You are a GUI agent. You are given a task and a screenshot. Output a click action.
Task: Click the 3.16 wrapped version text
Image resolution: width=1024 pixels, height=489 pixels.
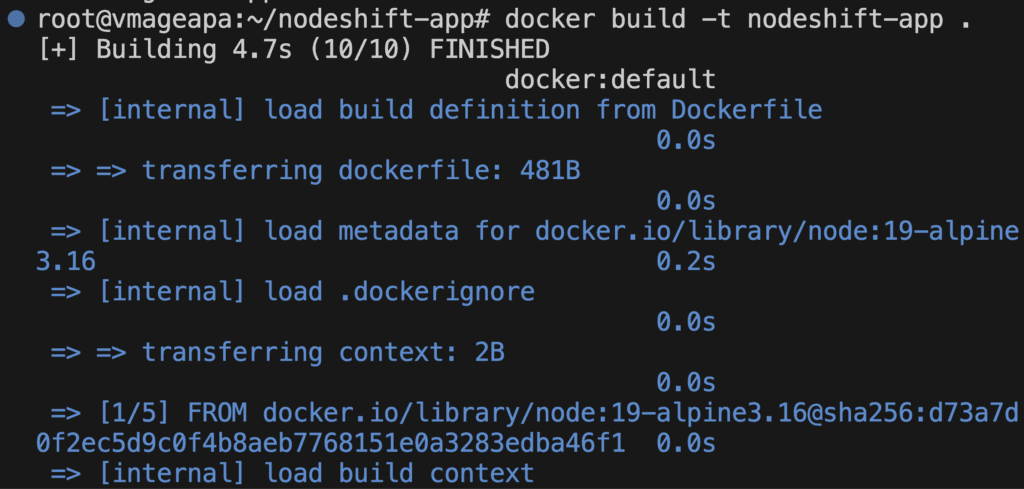(65, 262)
